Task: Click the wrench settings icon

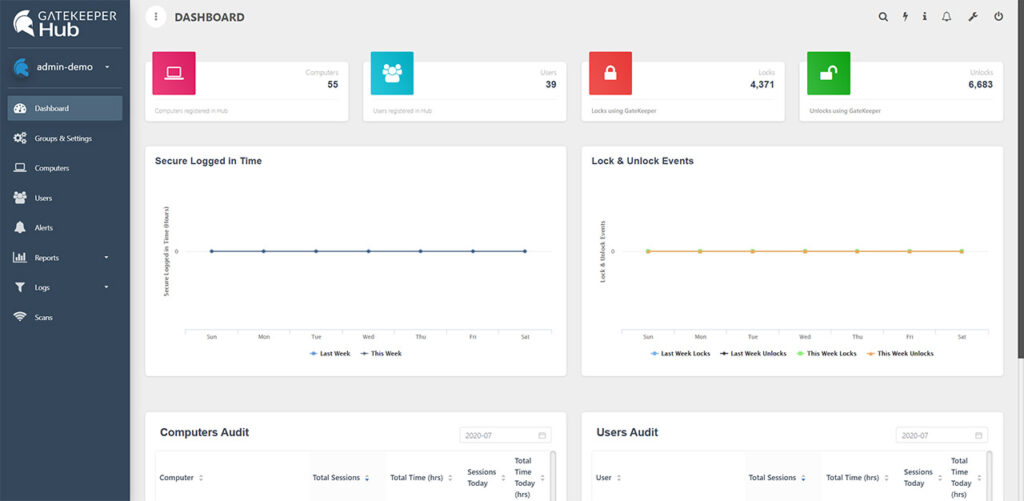Action: 973,17
